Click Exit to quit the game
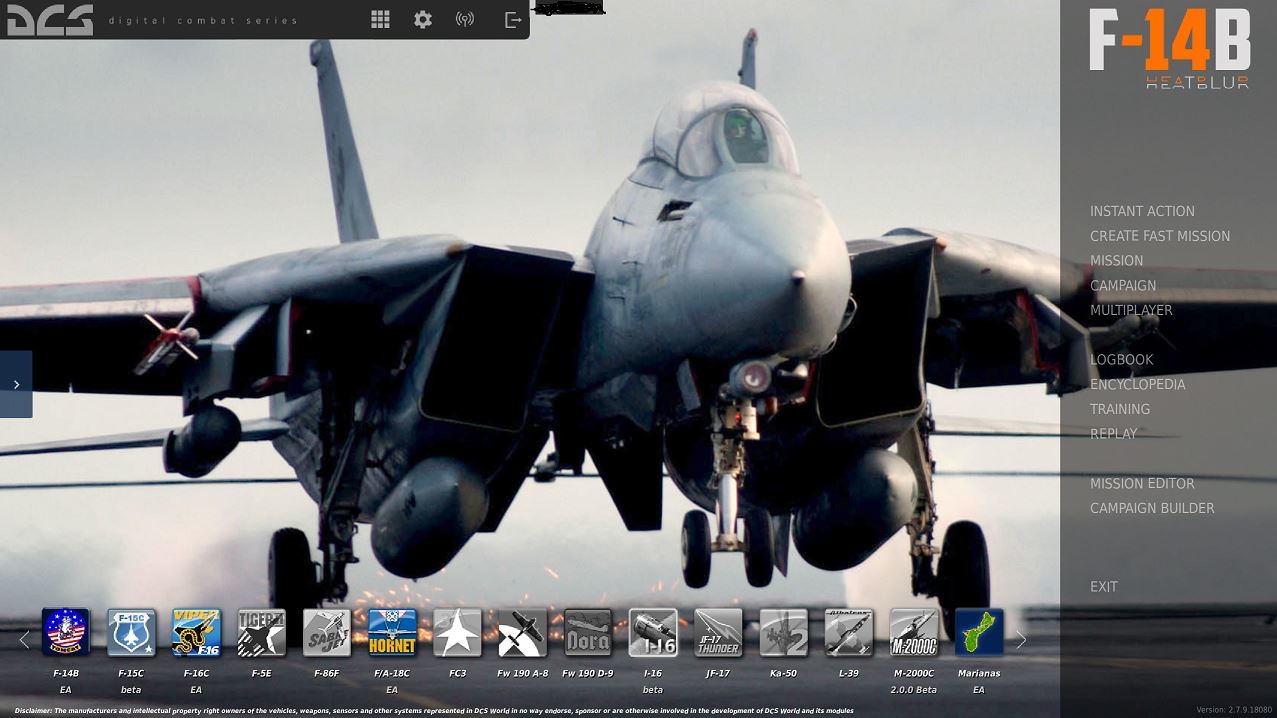The height and width of the screenshot is (718, 1277). [x=1104, y=587]
